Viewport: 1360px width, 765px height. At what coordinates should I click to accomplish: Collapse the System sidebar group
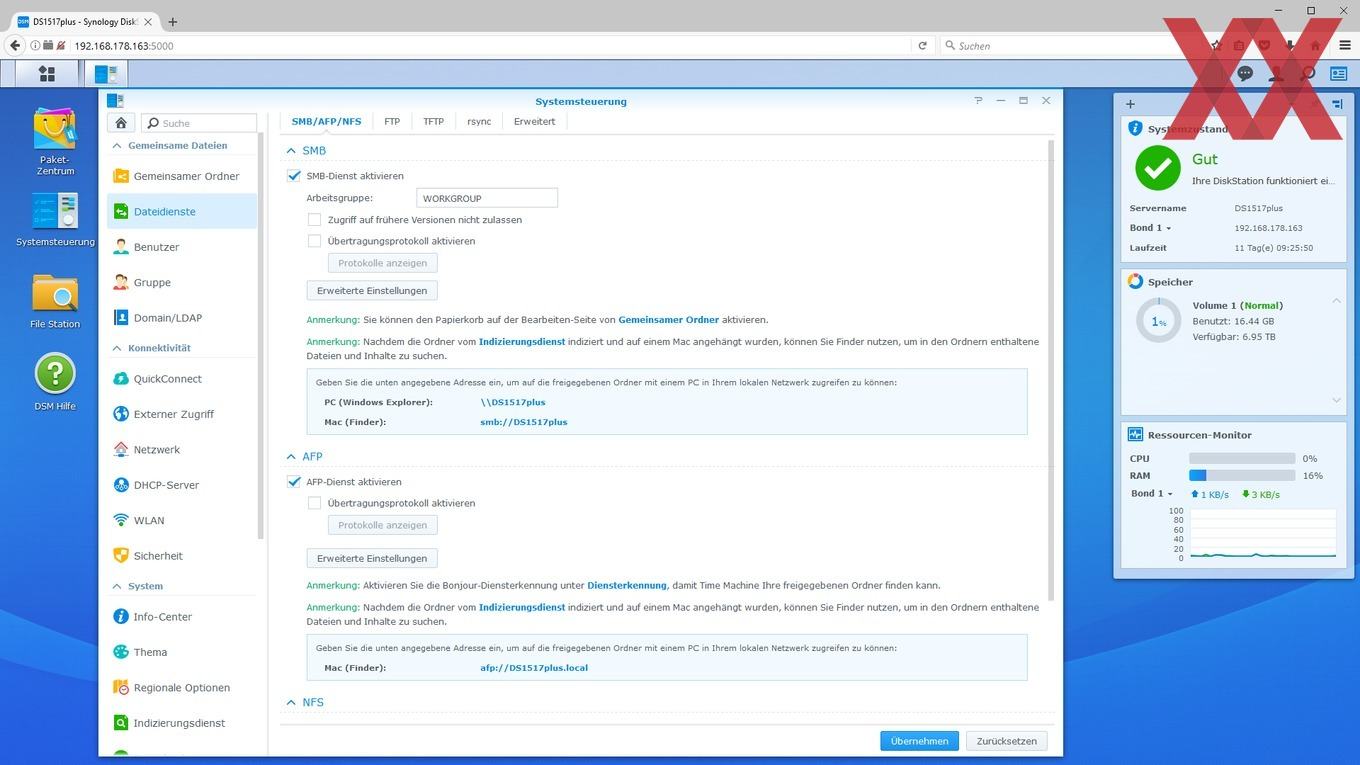tap(117, 586)
